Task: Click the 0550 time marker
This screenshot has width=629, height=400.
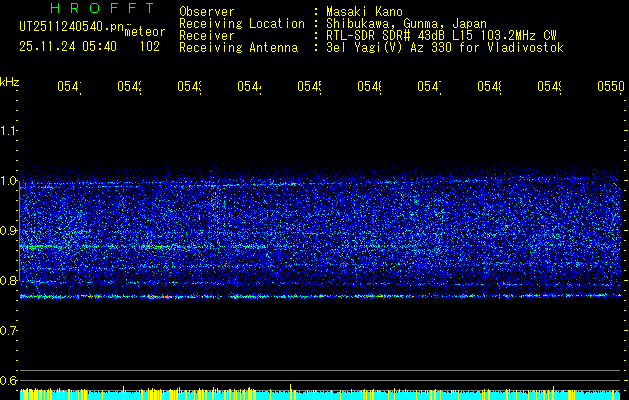Action: (611, 86)
